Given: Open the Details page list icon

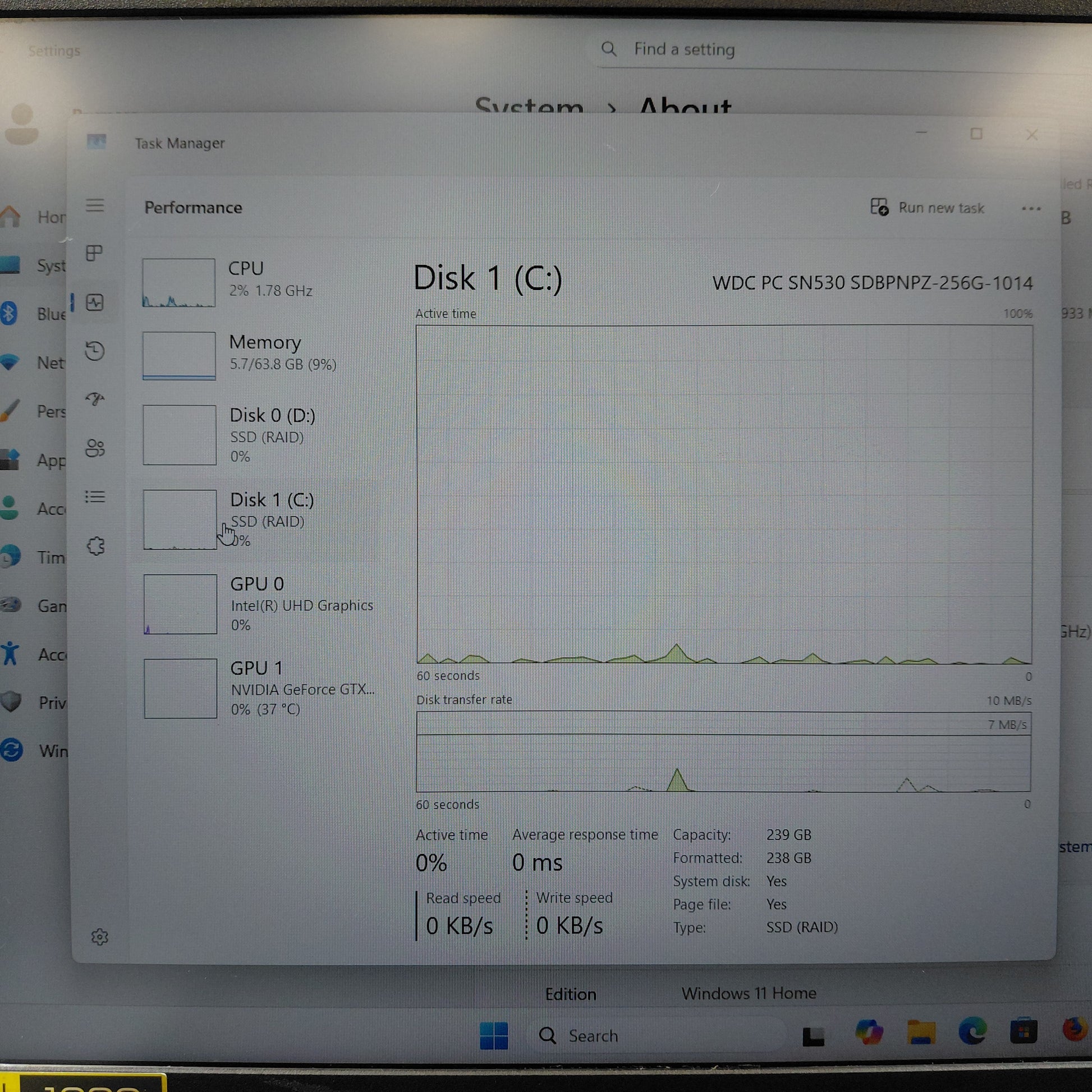Looking at the screenshot, I should coord(95,497).
